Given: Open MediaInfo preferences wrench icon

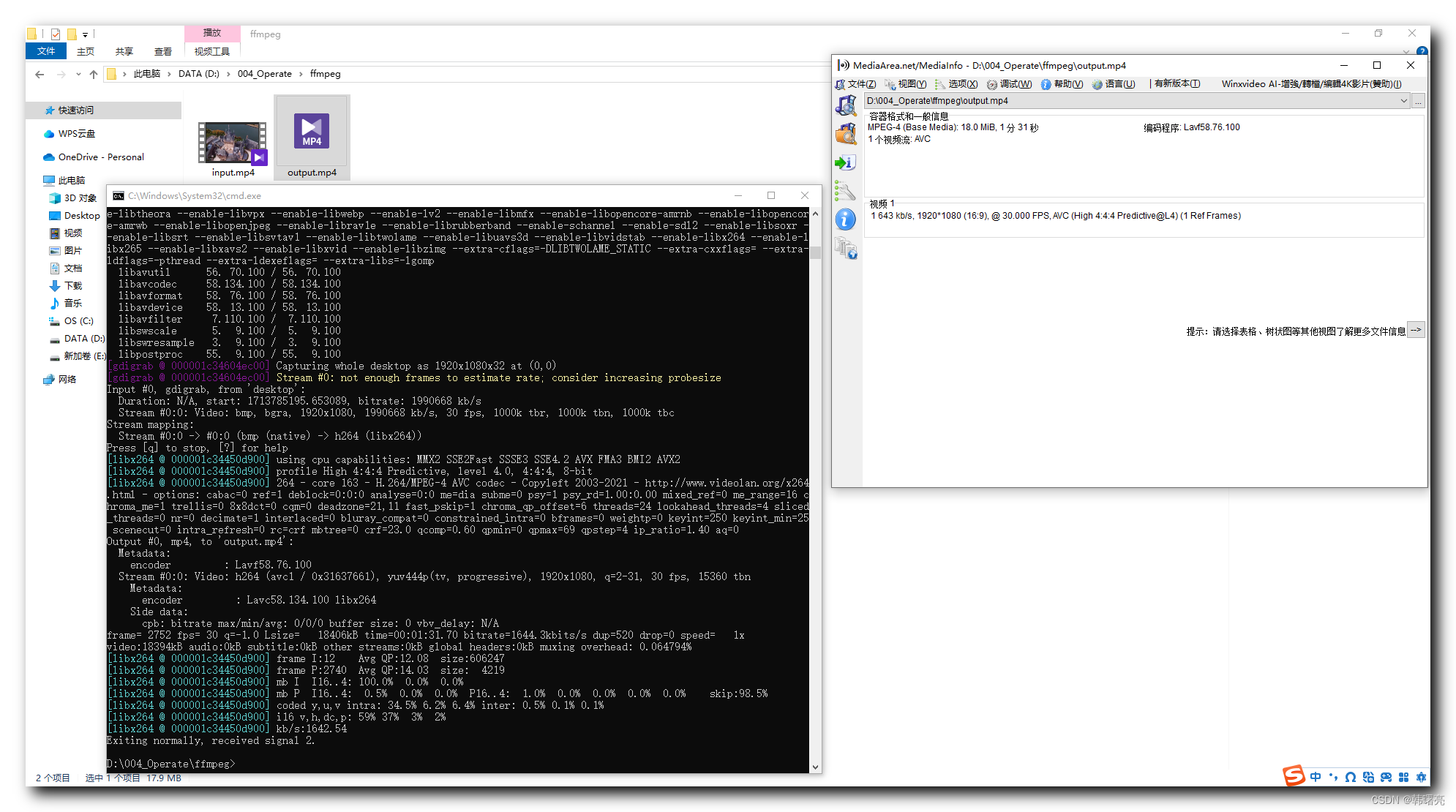Looking at the screenshot, I should (x=846, y=191).
